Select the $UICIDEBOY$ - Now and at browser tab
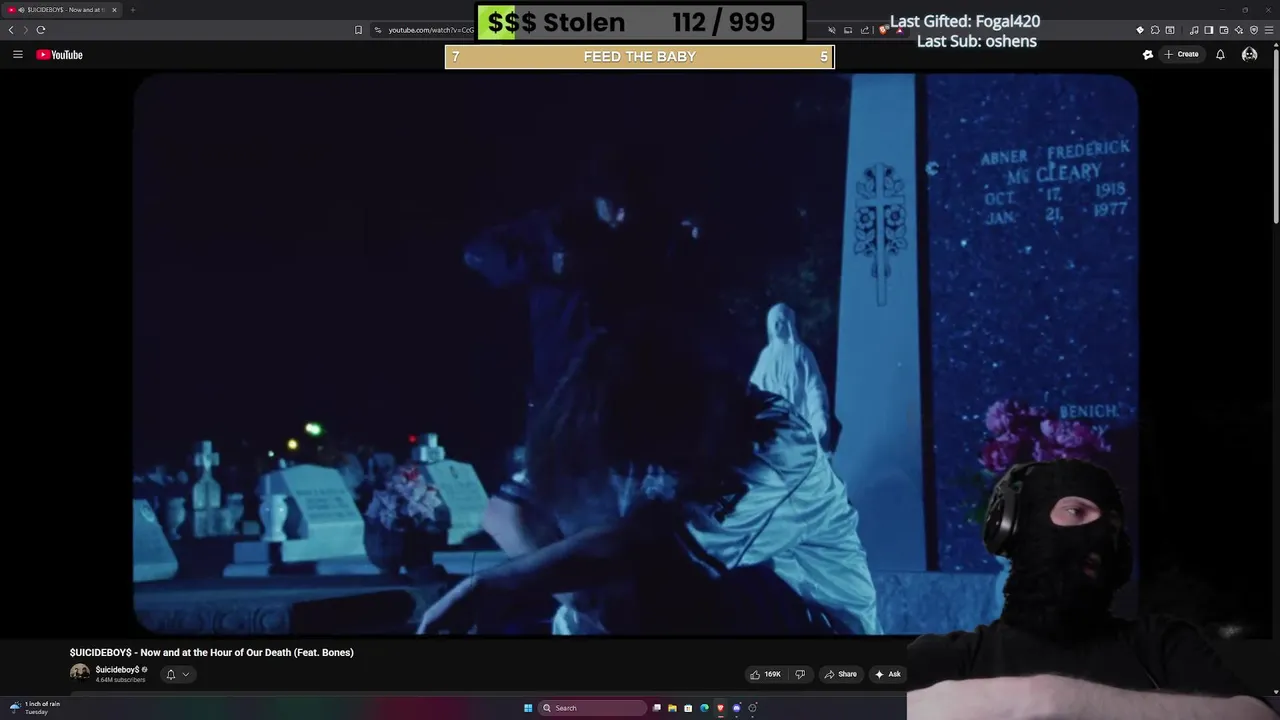Viewport: 1280px width, 720px height. (60, 10)
